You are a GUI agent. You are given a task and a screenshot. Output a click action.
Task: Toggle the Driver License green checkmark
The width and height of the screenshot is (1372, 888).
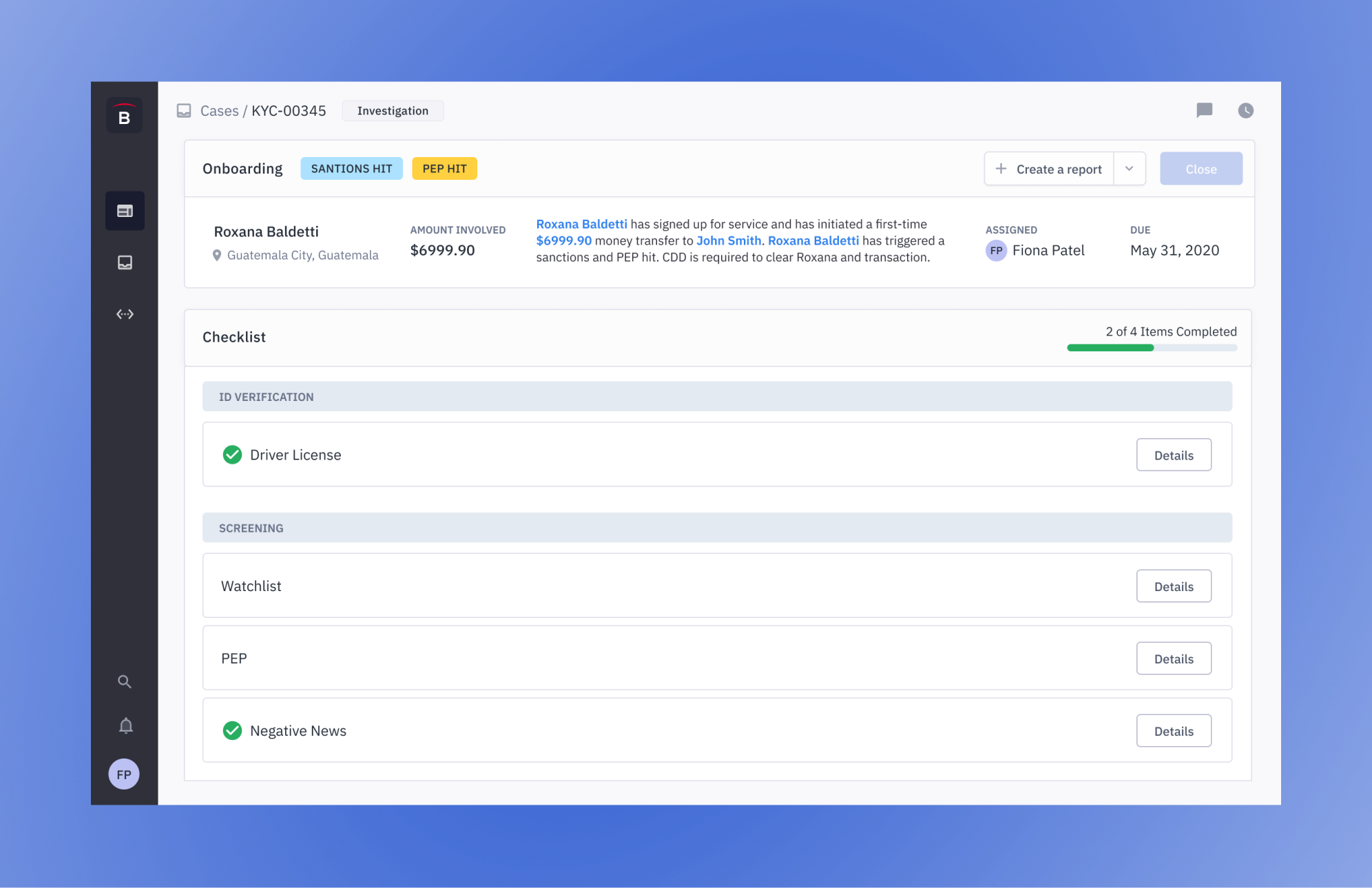tap(232, 455)
